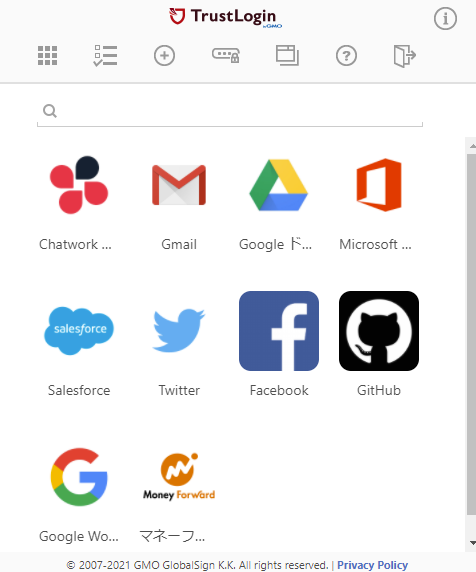Open the help question mark icon
The width and height of the screenshot is (476, 572).
pyautogui.click(x=346, y=56)
